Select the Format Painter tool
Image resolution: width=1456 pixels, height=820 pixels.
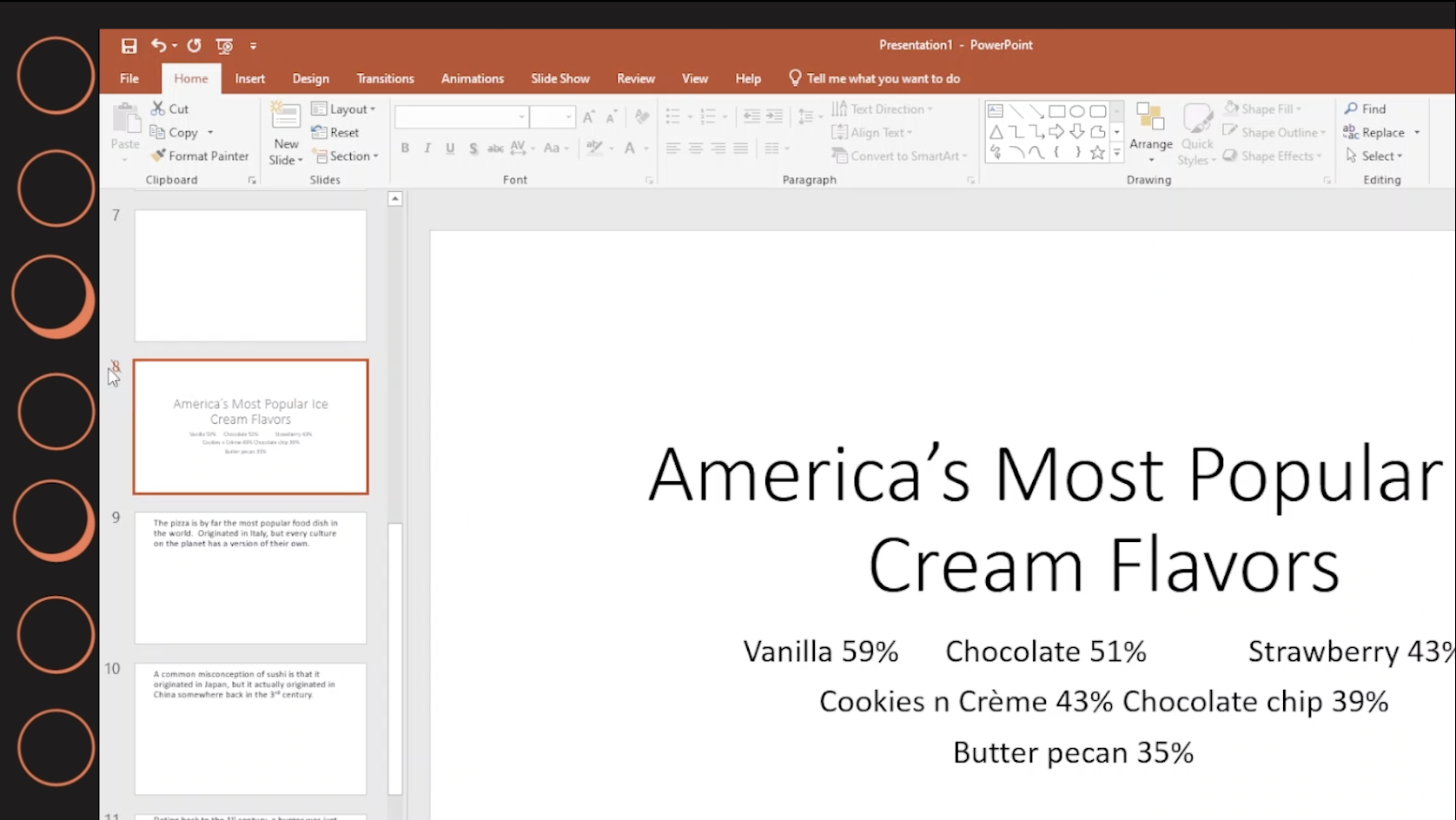[x=200, y=156]
